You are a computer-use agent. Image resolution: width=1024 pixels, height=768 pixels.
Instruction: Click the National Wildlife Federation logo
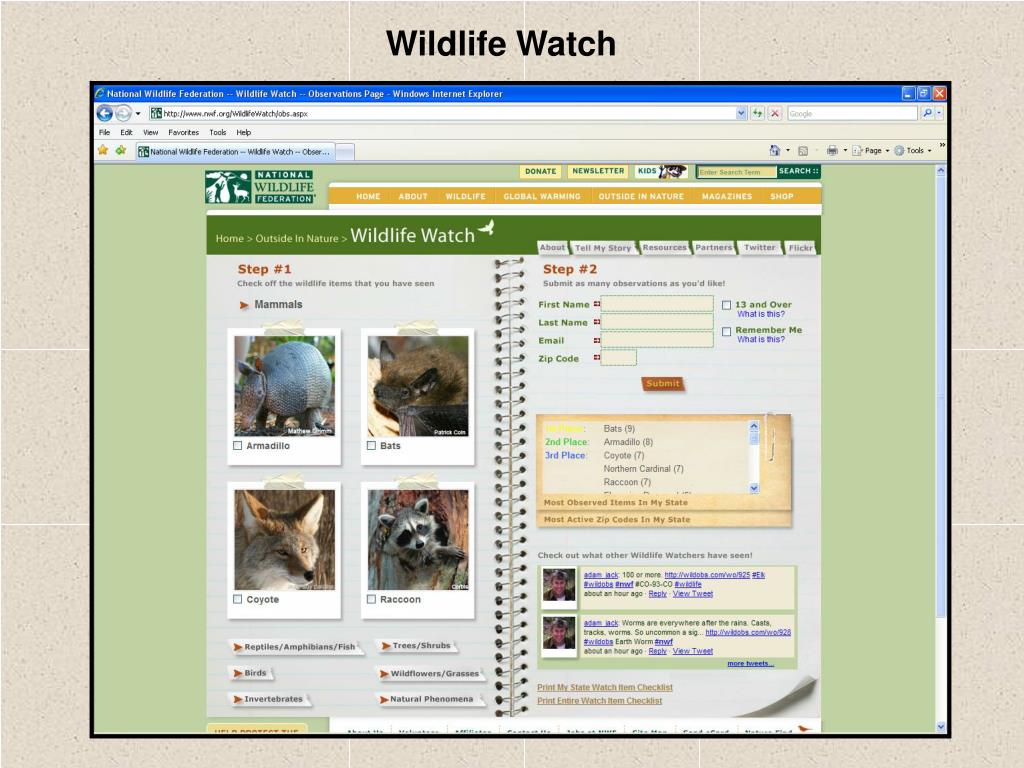click(x=260, y=187)
